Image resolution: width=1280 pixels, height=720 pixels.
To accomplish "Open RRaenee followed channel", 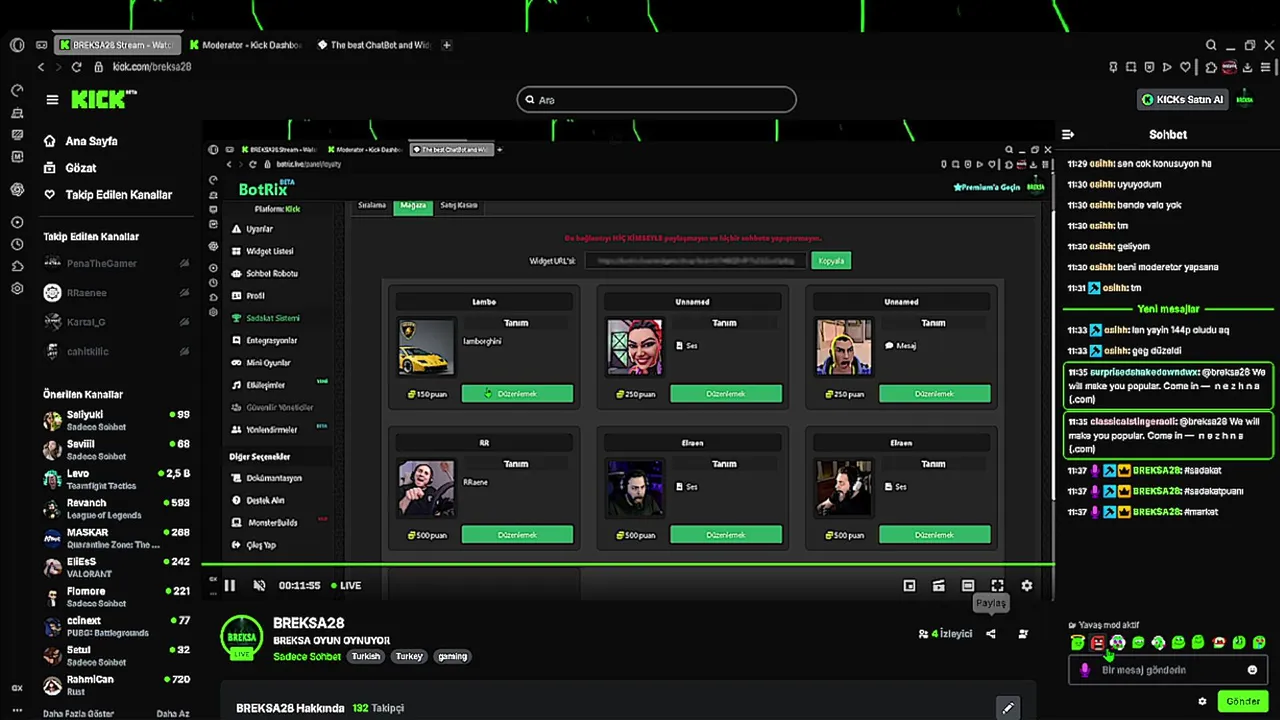I will (116, 293).
